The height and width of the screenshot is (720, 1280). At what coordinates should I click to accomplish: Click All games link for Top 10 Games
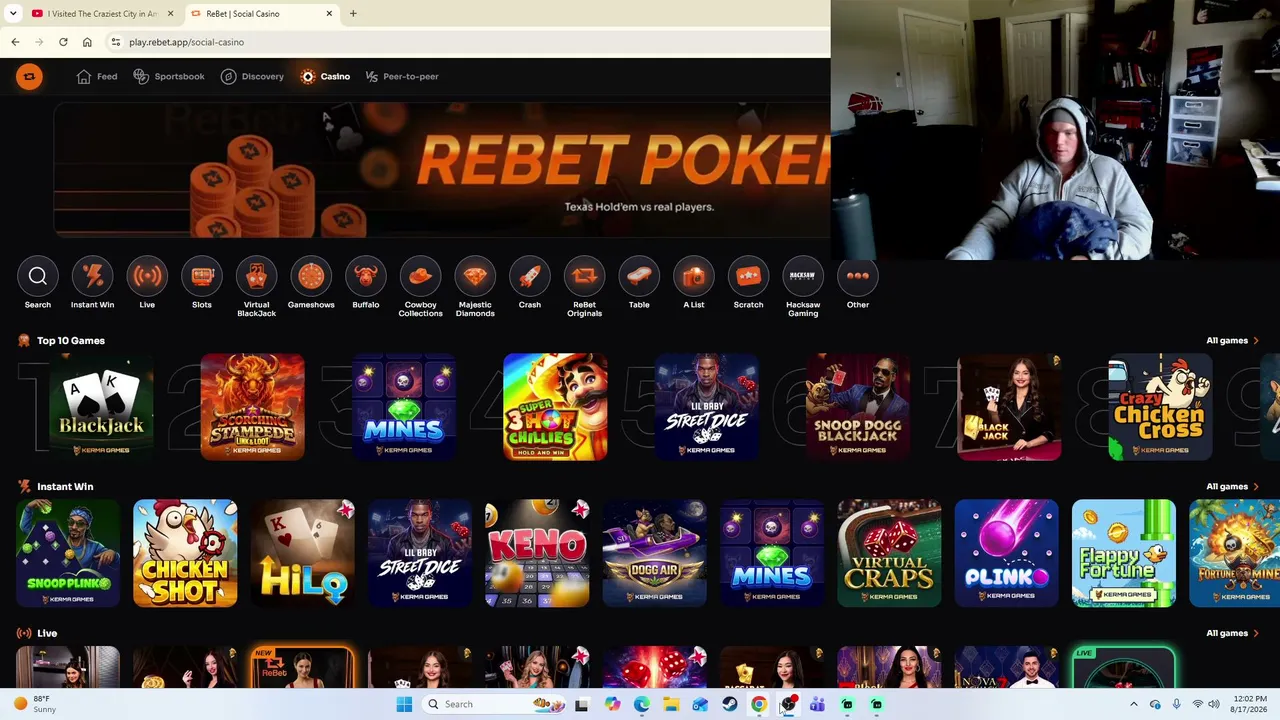1232,341
